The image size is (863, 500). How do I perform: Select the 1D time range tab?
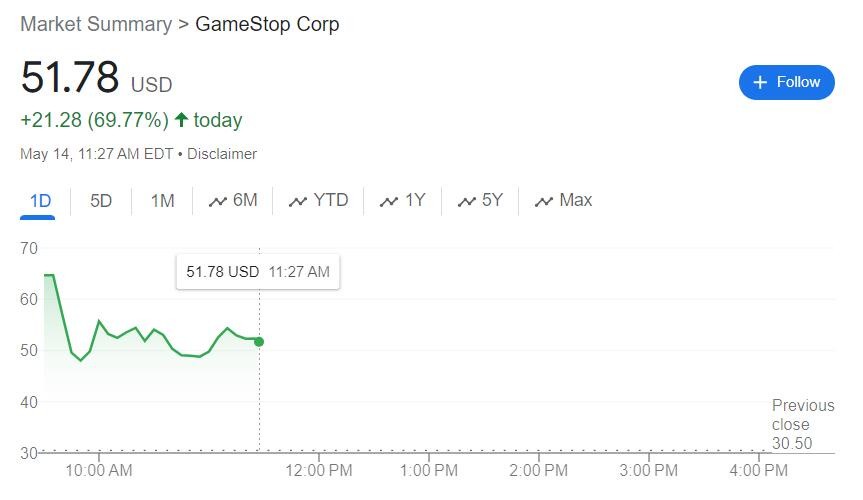coord(40,201)
